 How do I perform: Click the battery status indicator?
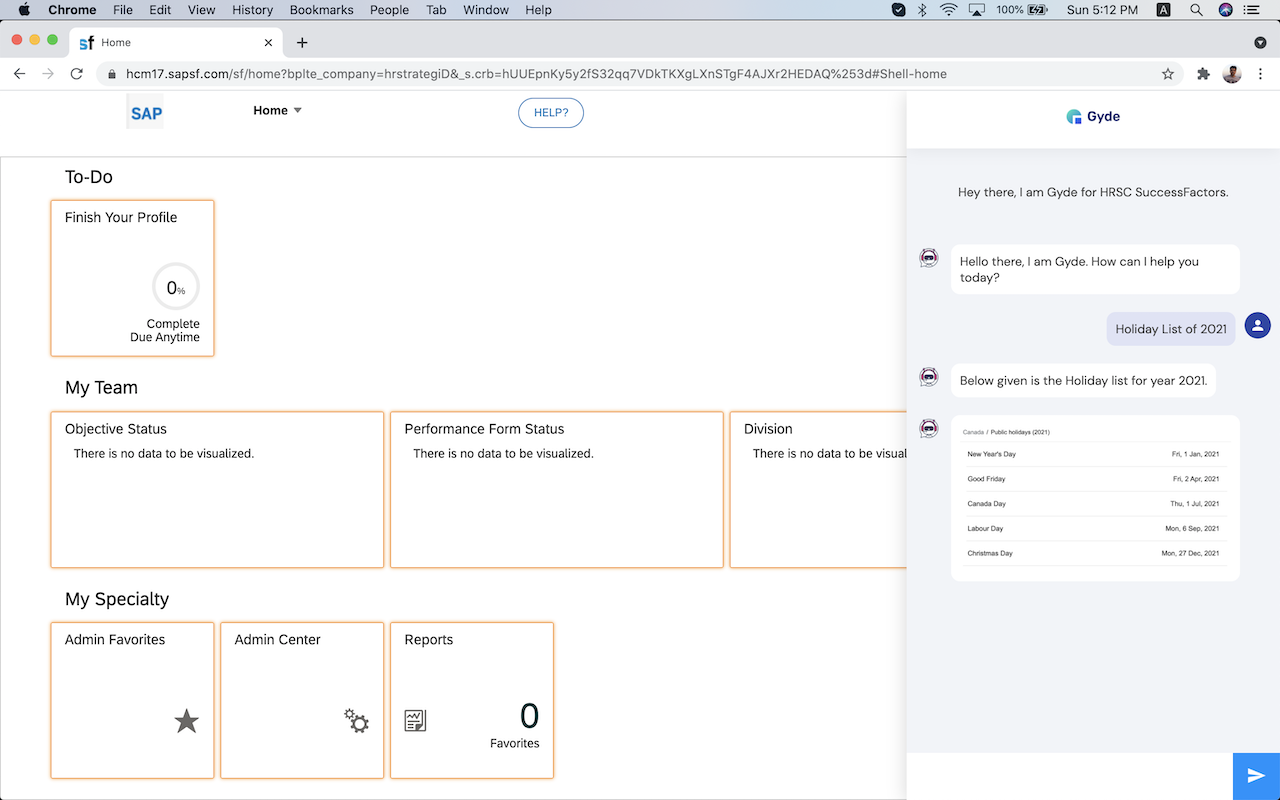(1020, 10)
